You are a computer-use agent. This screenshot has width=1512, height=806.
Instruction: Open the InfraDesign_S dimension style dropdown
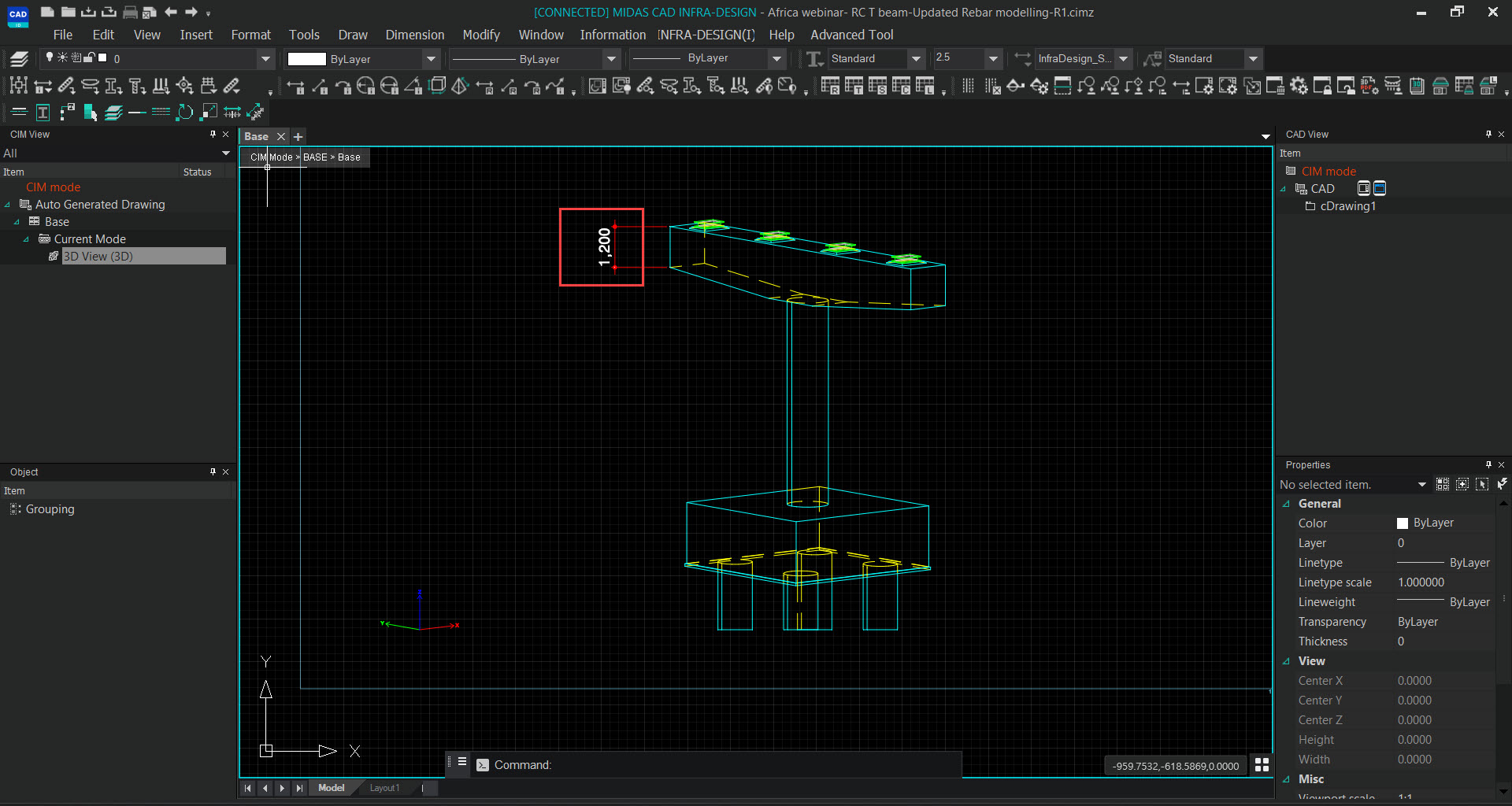coord(1123,58)
